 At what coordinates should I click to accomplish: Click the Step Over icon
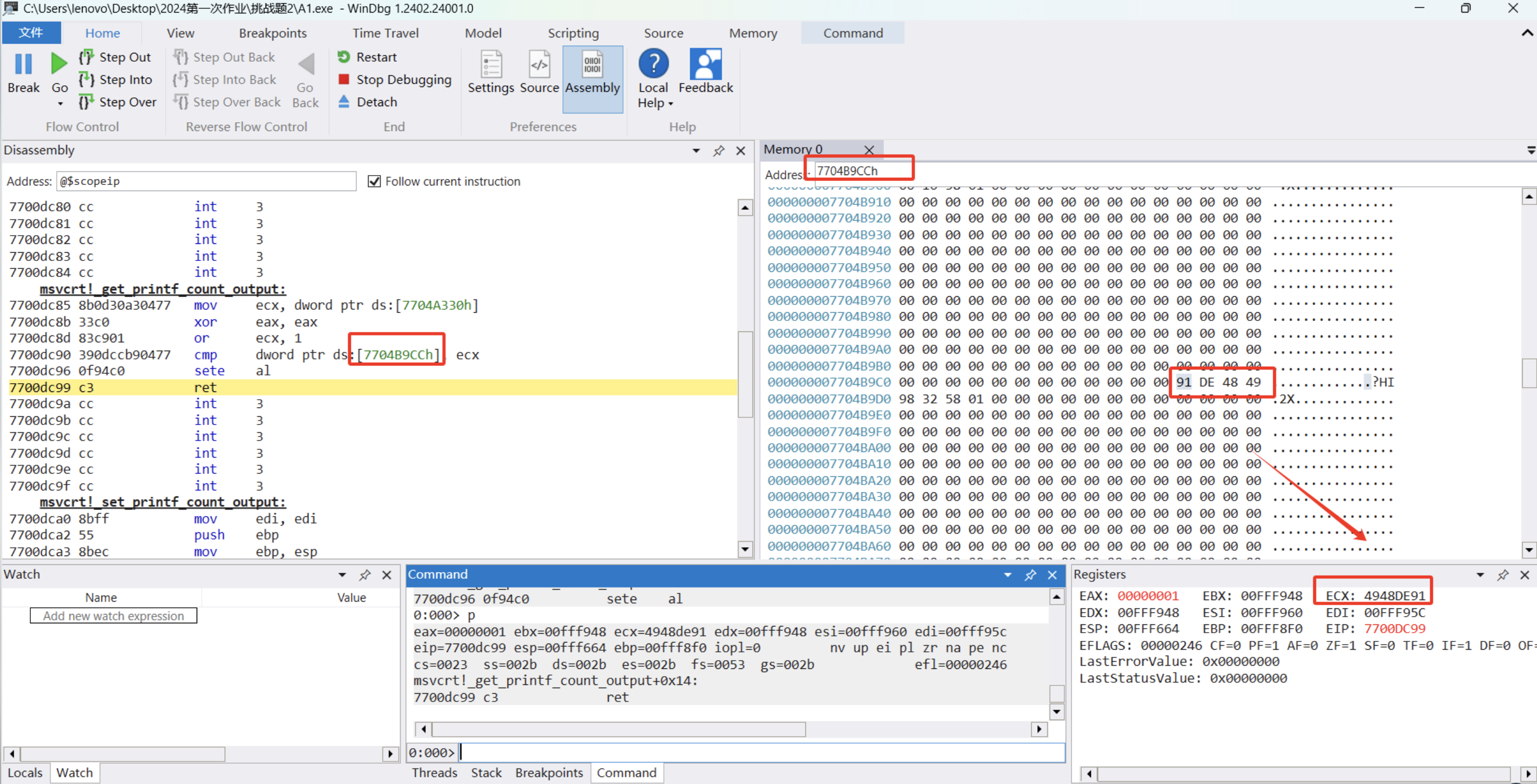[86, 102]
